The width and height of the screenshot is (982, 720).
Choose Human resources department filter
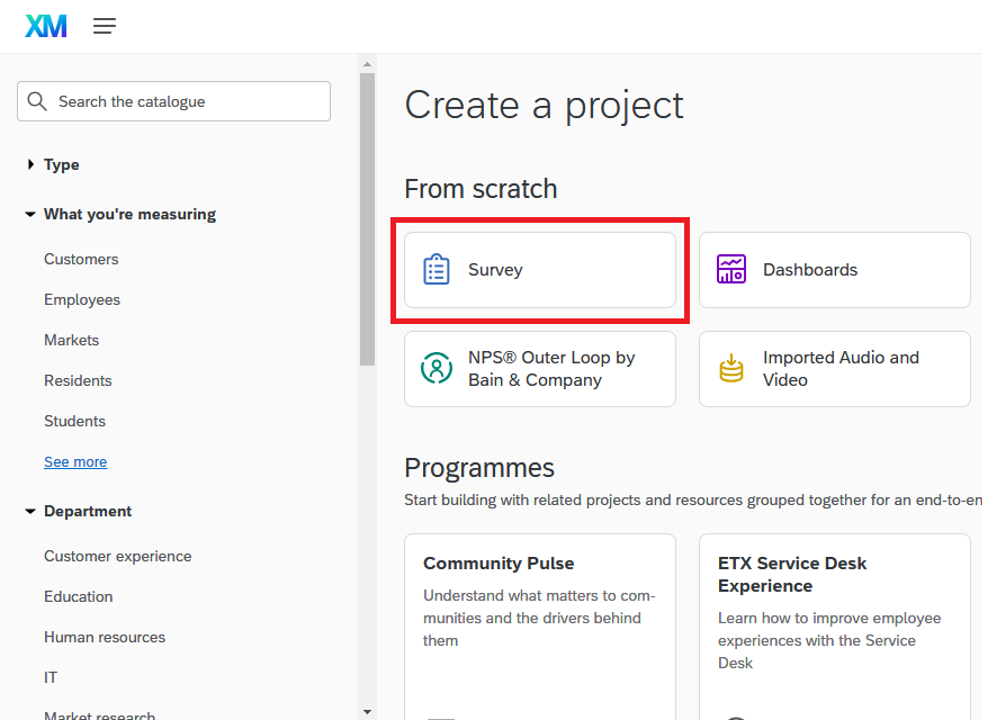(105, 637)
